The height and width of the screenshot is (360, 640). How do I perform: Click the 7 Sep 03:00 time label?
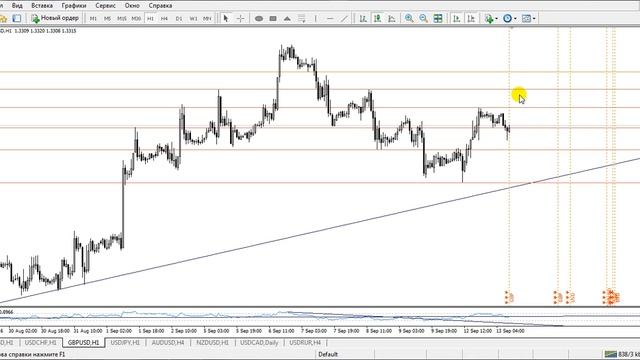click(x=314, y=331)
